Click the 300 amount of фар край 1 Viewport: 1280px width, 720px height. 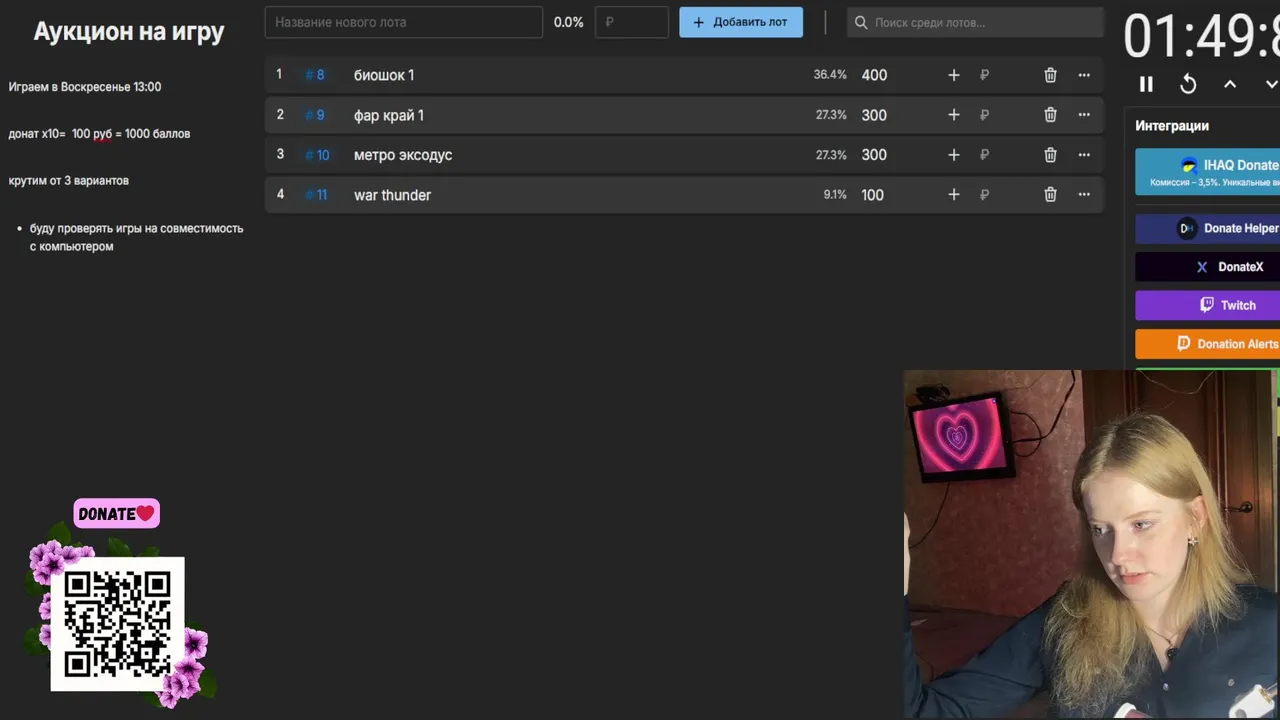pos(874,115)
